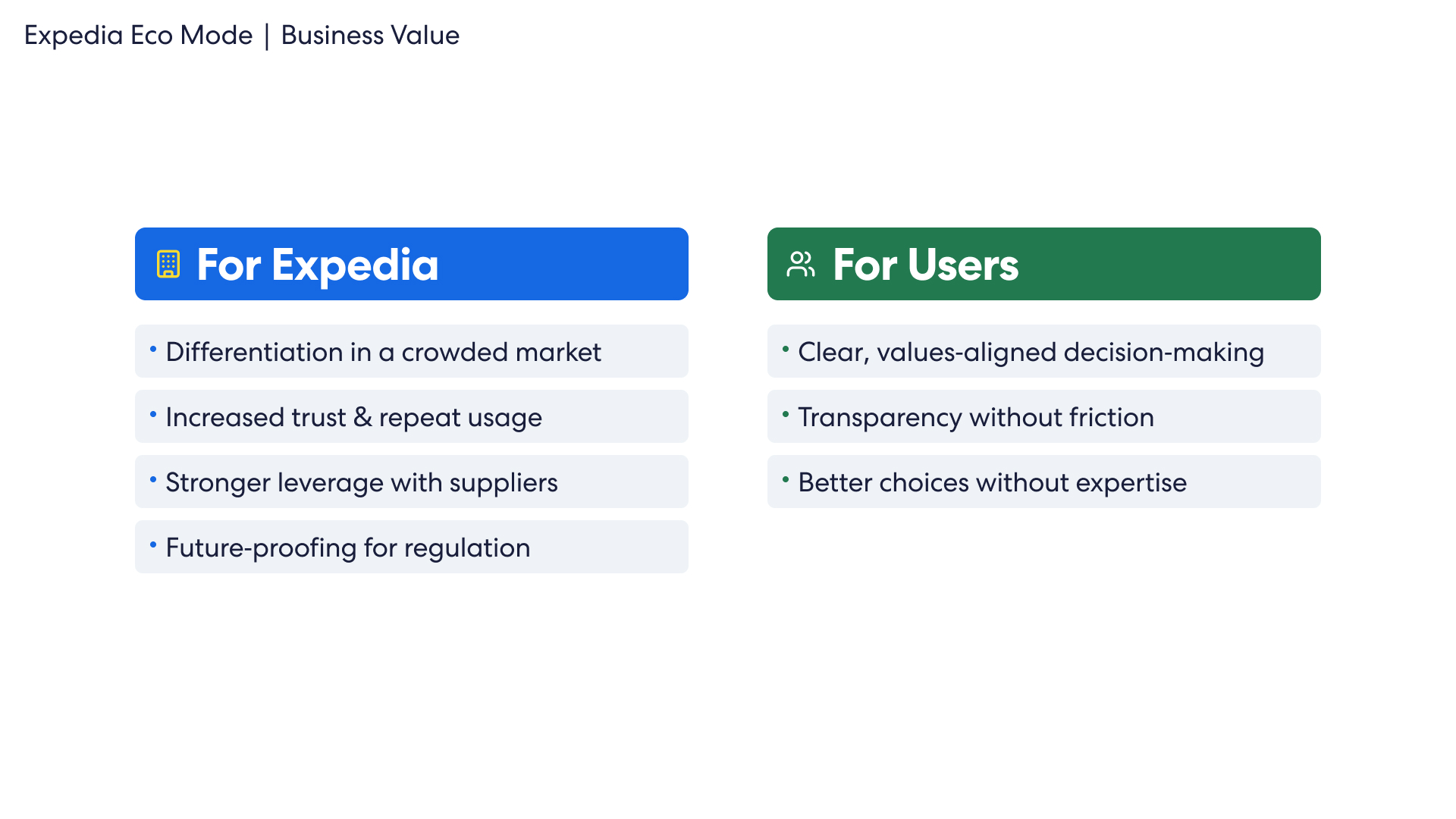The height and width of the screenshot is (819, 1456).
Task: Click Transparency without friction item
Action: (975, 417)
